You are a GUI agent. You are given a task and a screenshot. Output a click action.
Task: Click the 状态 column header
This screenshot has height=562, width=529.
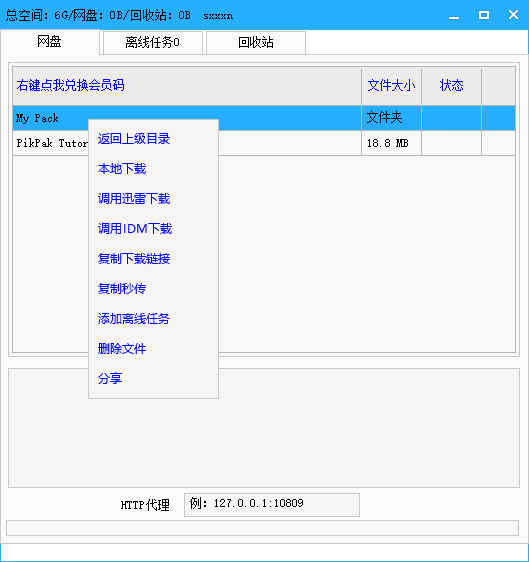[x=452, y=85]
